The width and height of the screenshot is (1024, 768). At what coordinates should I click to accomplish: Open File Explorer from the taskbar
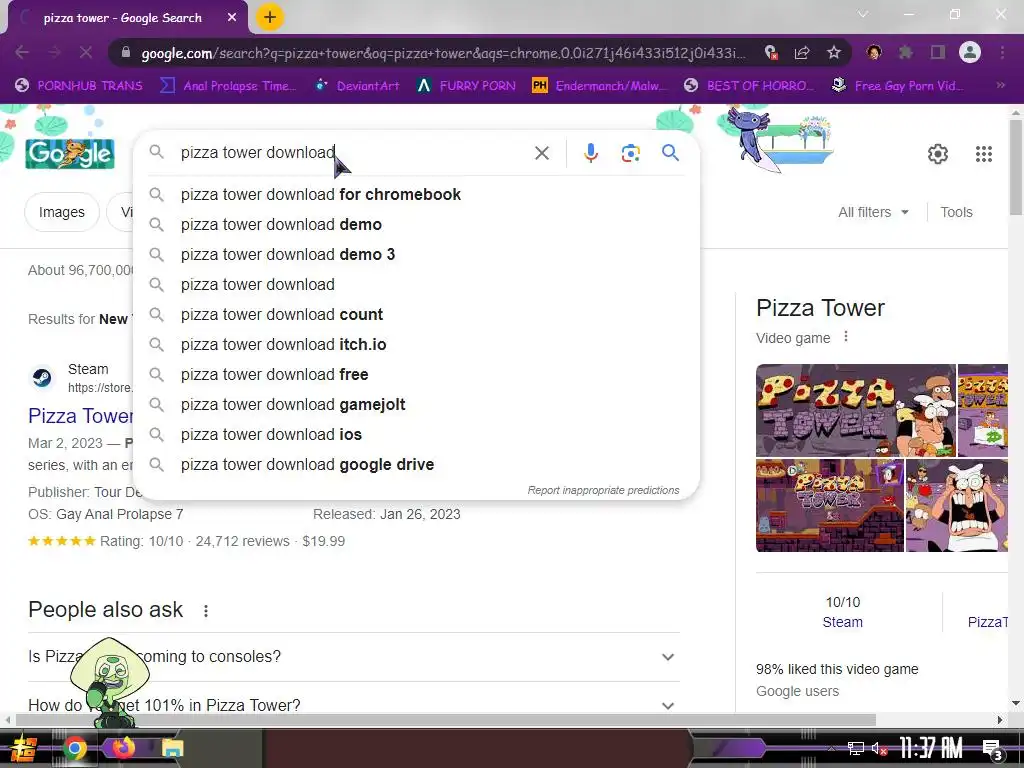[x=172, y=748]
